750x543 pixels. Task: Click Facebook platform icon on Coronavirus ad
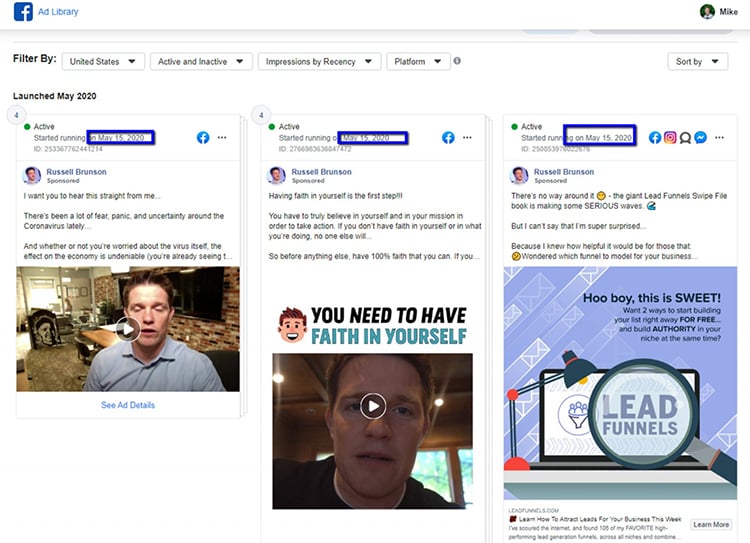click(x=203, y=138)
